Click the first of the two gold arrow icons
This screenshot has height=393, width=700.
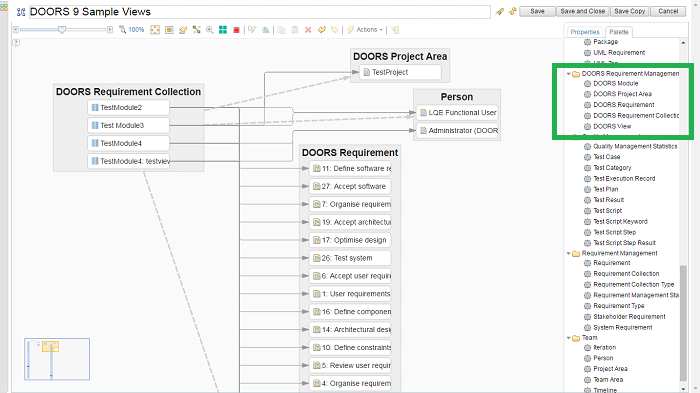pyautogui.click(x=321, y=30)
